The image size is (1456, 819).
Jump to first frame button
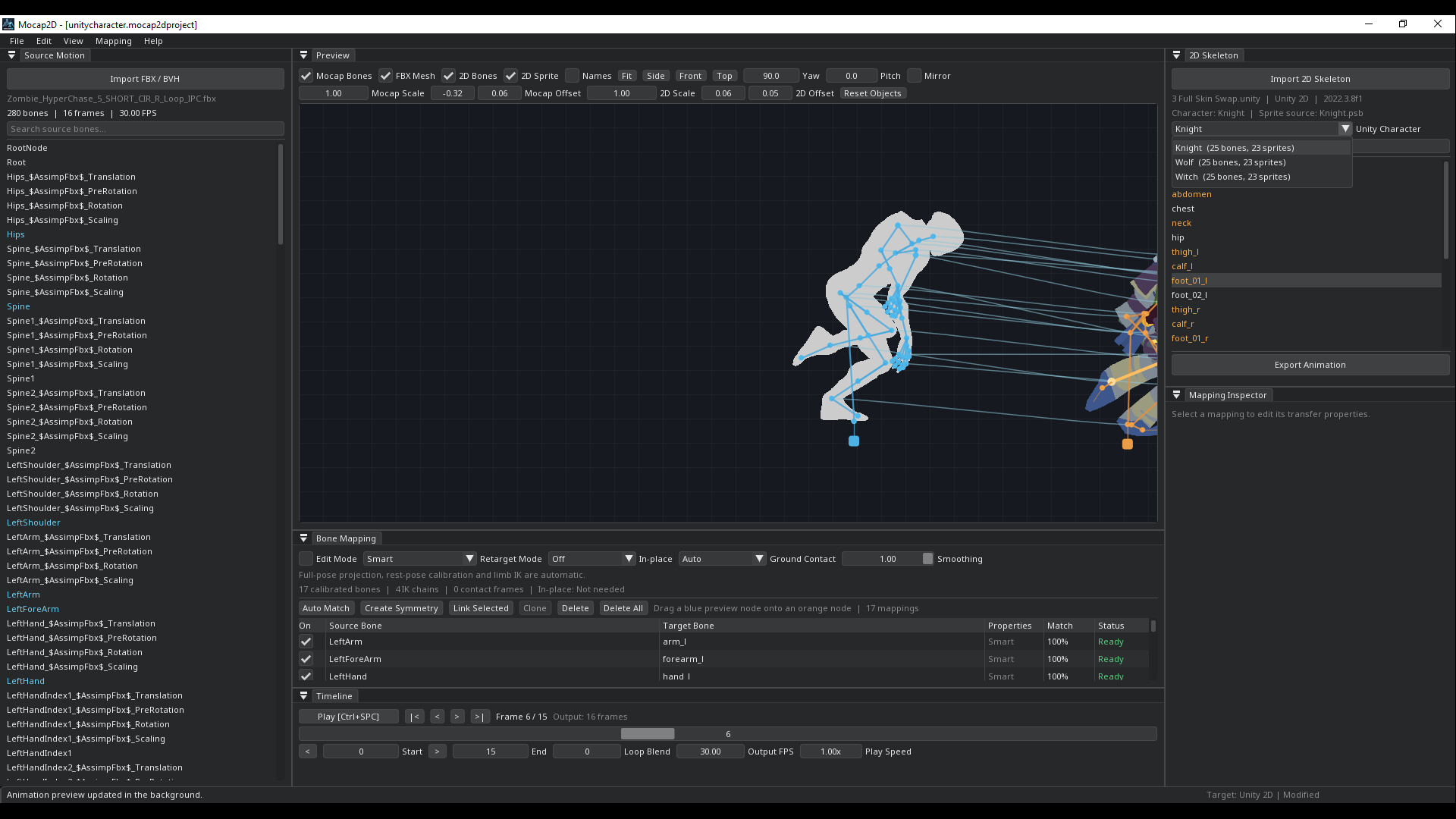pos(414,717)
